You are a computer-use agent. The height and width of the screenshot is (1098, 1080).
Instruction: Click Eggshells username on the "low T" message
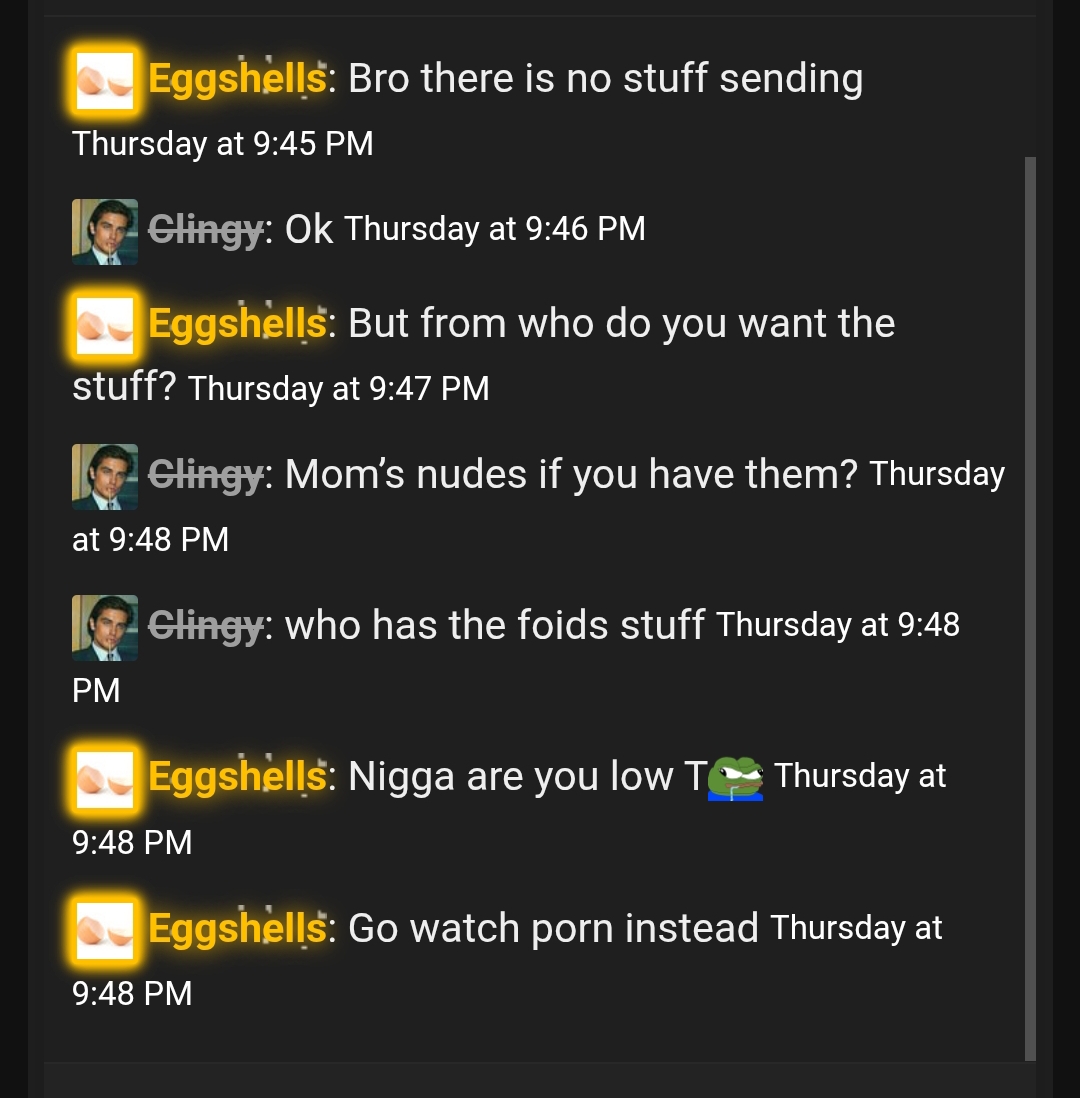[237, 777]
